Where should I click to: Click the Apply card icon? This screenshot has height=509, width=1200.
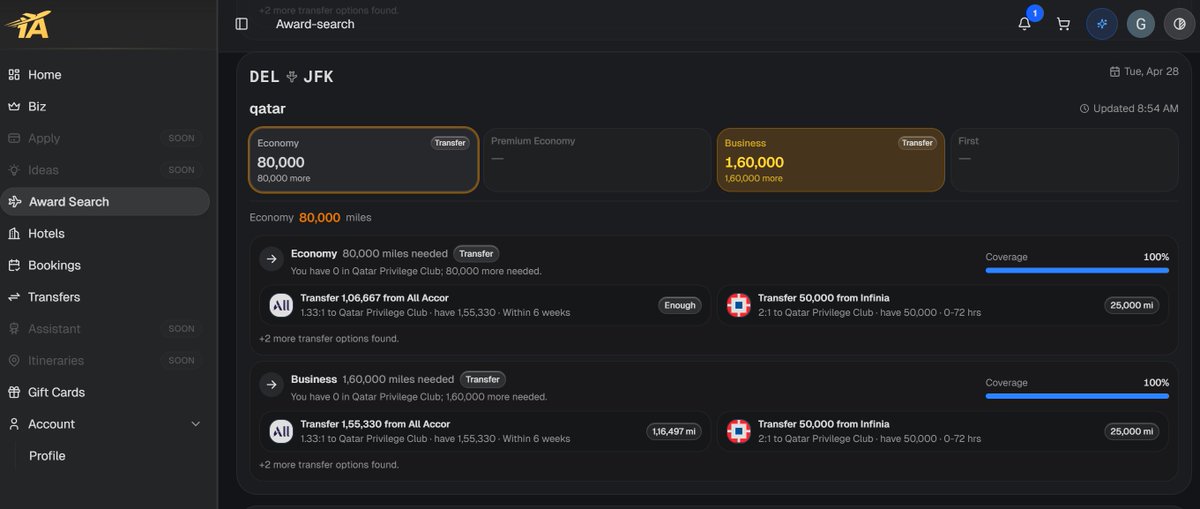click(14, 138)
